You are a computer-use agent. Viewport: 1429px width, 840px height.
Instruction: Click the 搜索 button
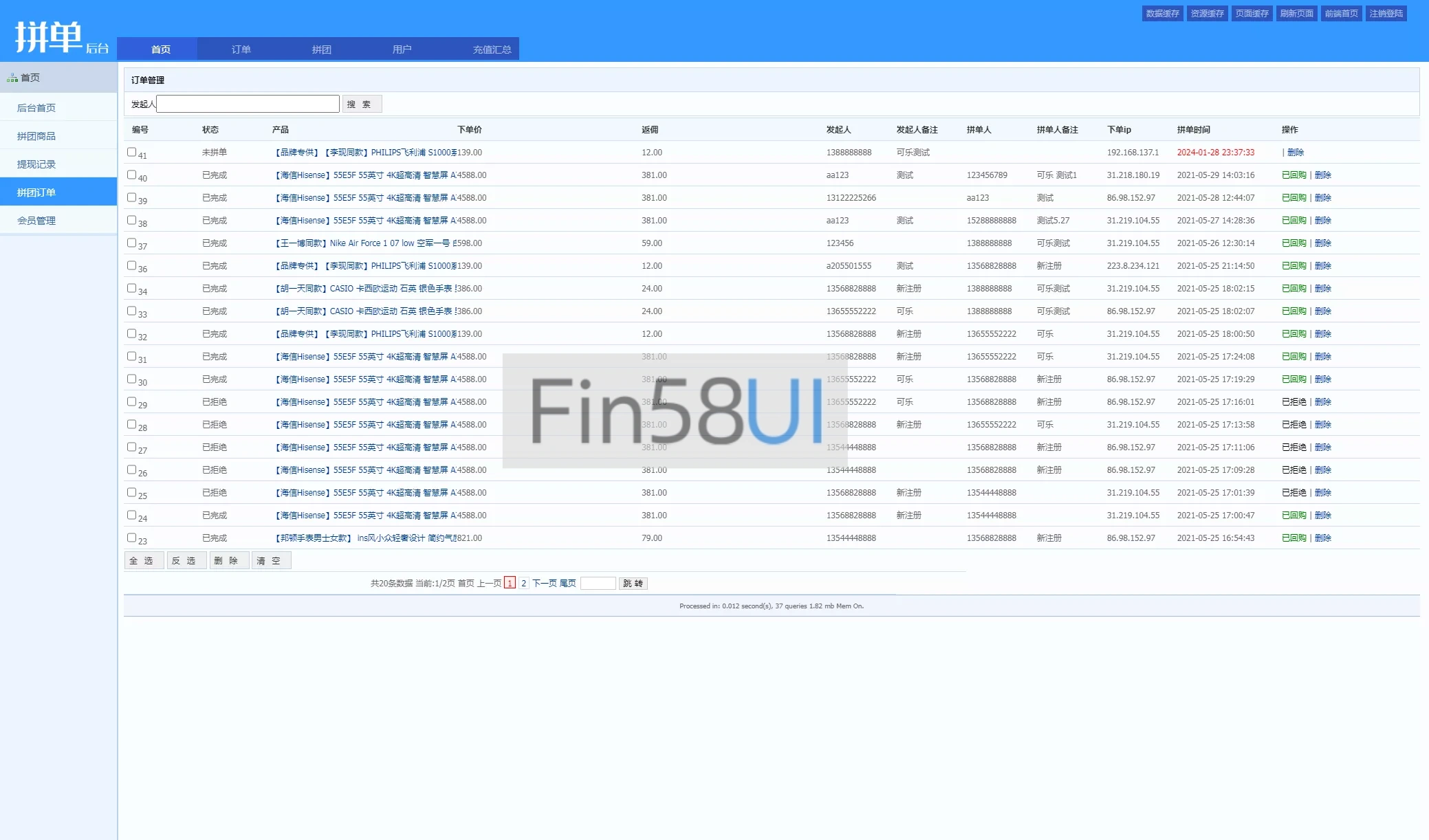362,104
